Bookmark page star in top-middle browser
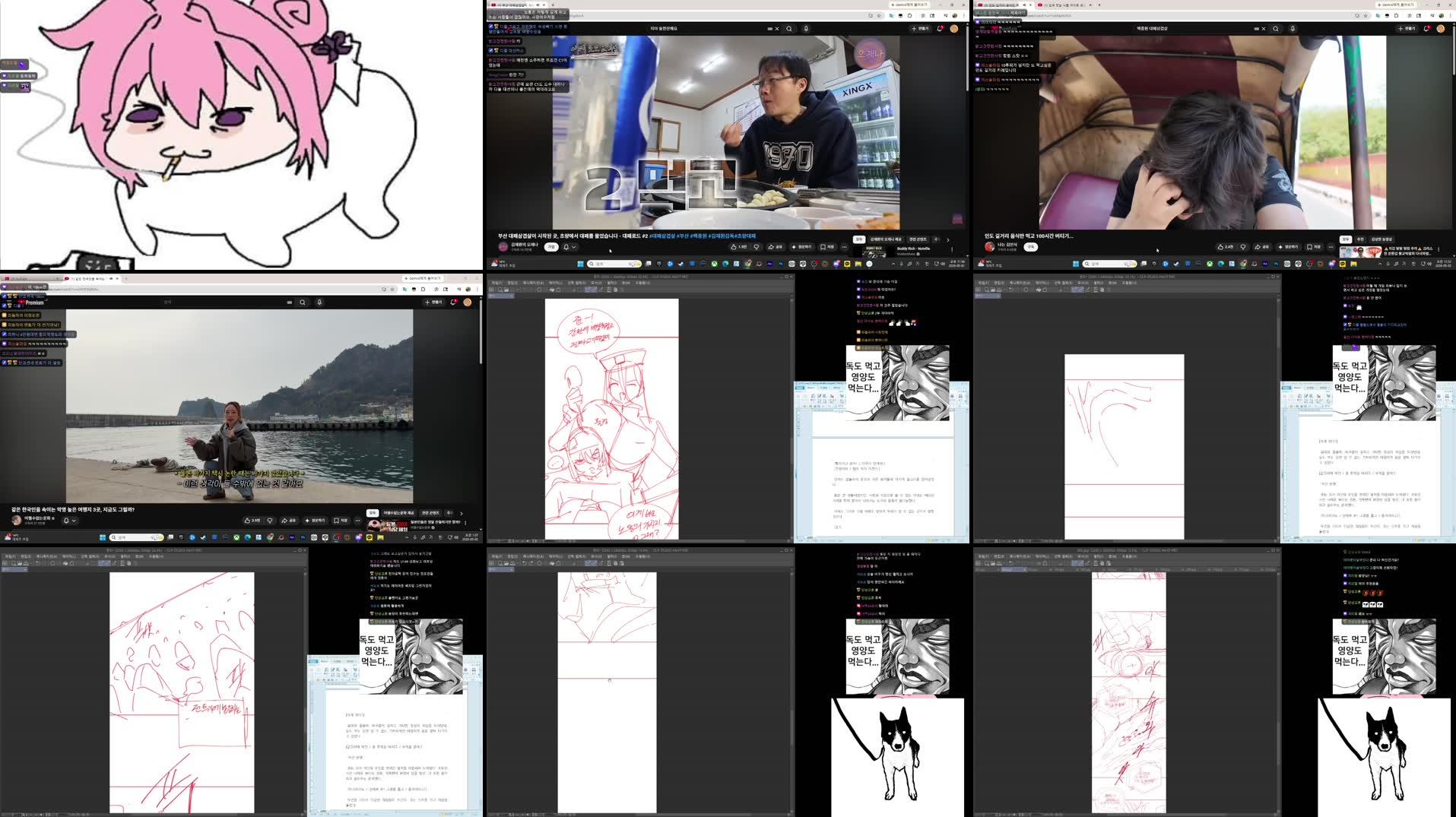 tap(880, 15)
